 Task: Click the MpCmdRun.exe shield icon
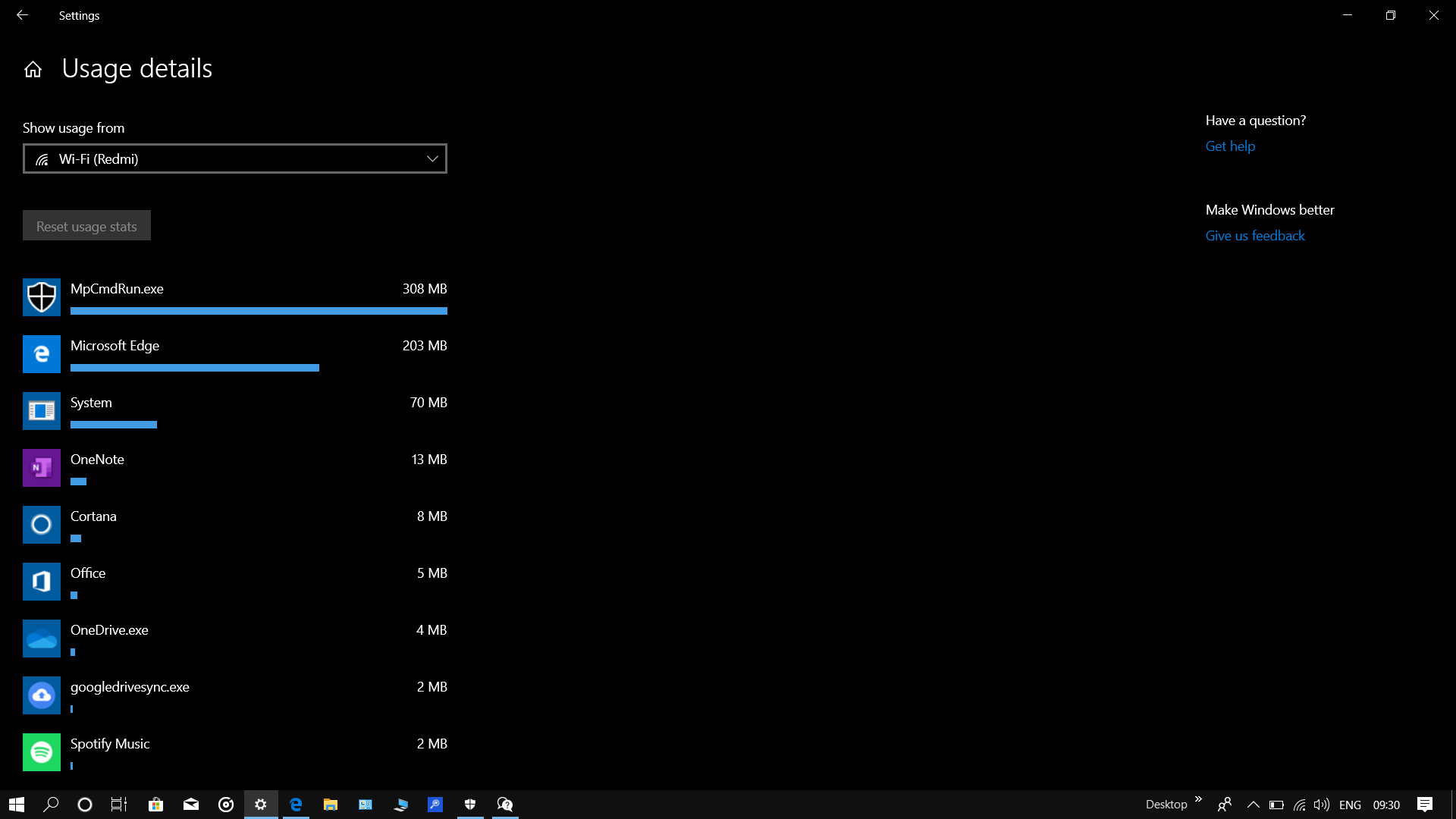click(x=42, y=297)
